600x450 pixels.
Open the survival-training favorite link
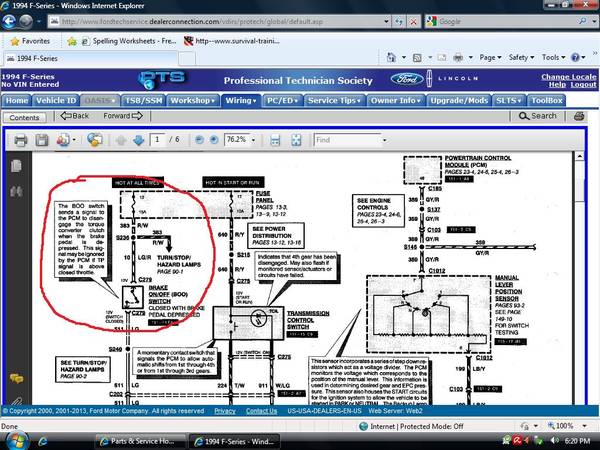[x=232, y=41]
